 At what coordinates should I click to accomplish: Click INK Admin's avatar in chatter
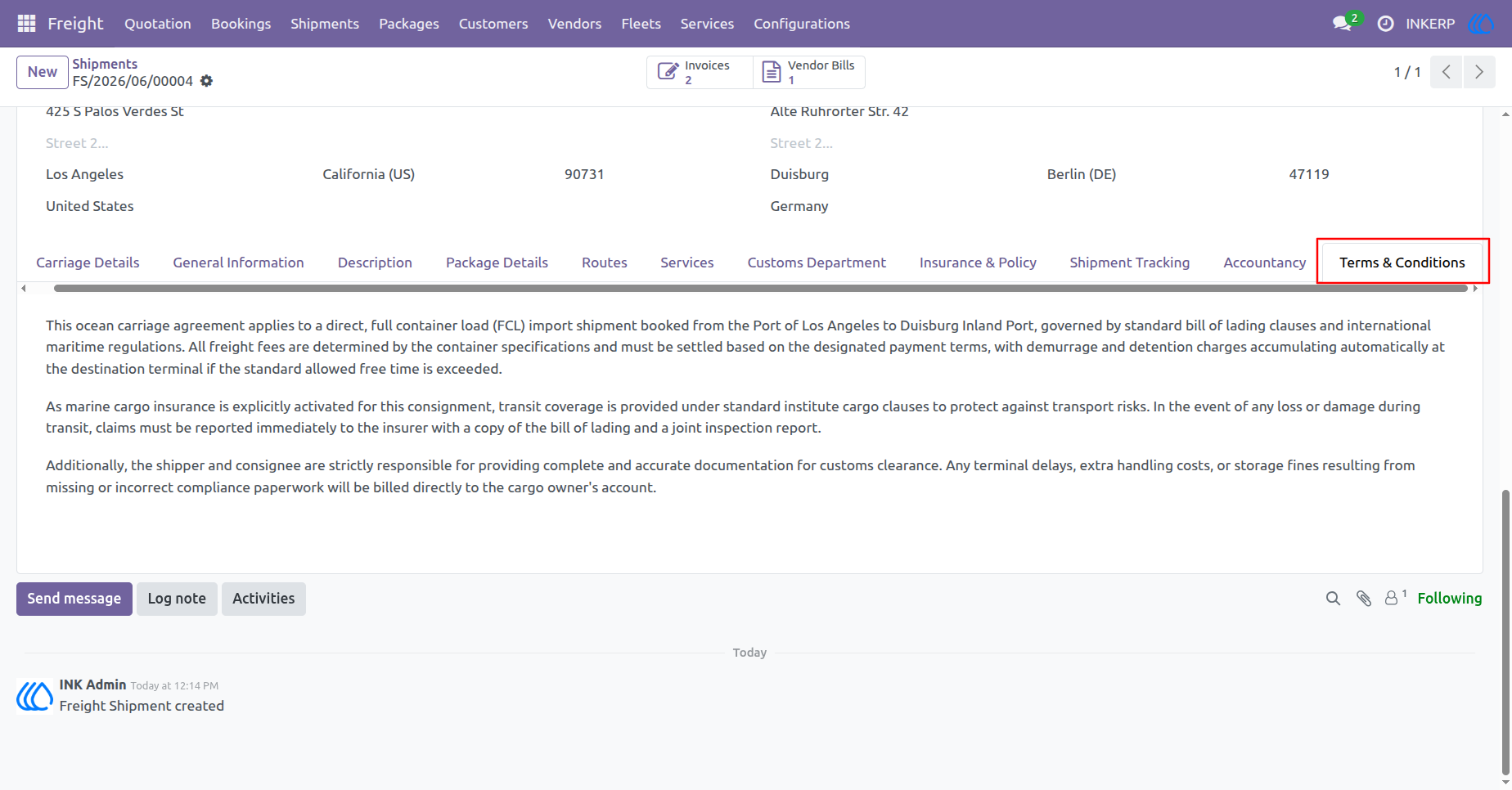(35, 696)
